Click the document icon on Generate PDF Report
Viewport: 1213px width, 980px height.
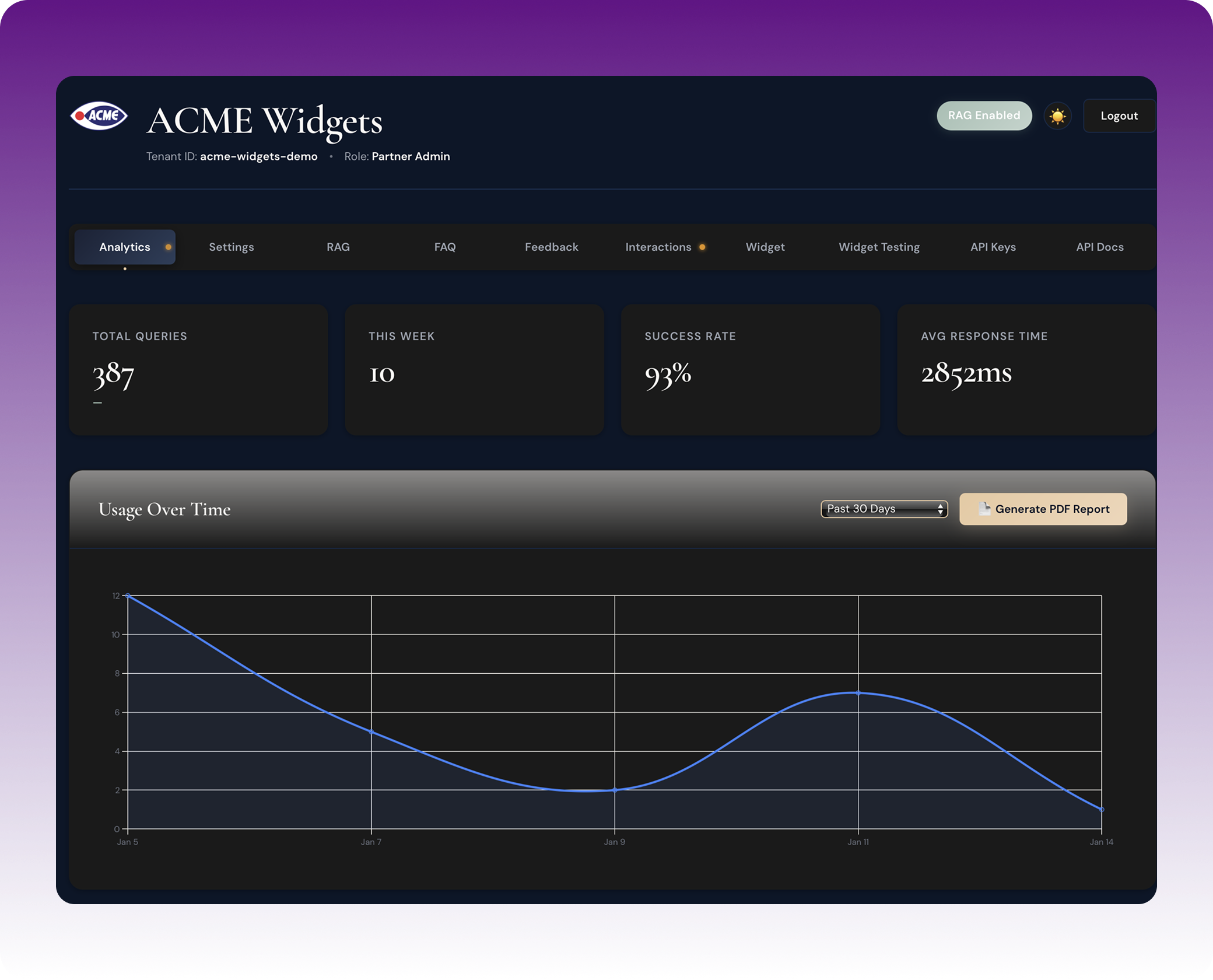[986, 509]
